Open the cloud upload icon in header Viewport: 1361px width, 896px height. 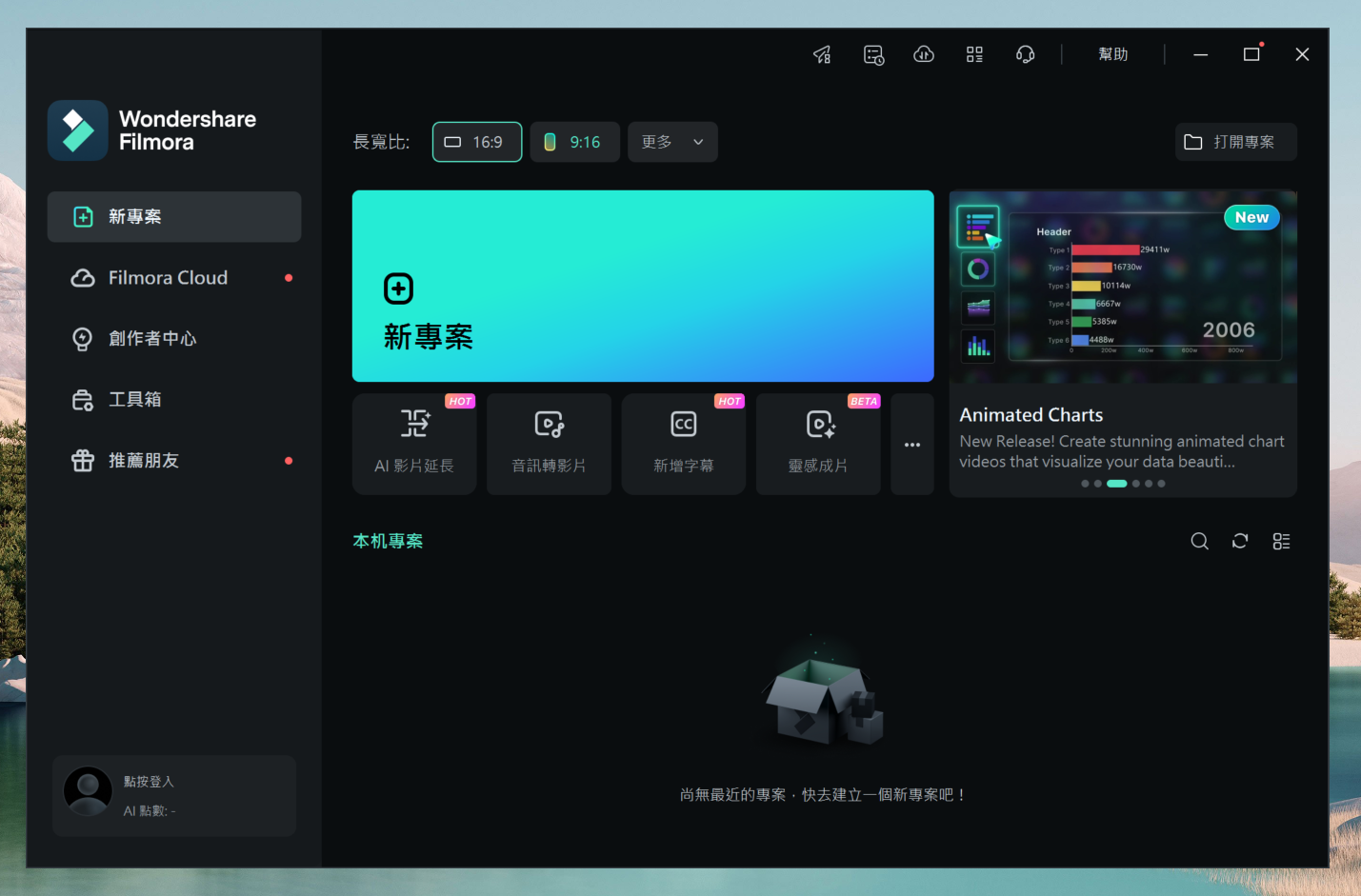[924, 55]
